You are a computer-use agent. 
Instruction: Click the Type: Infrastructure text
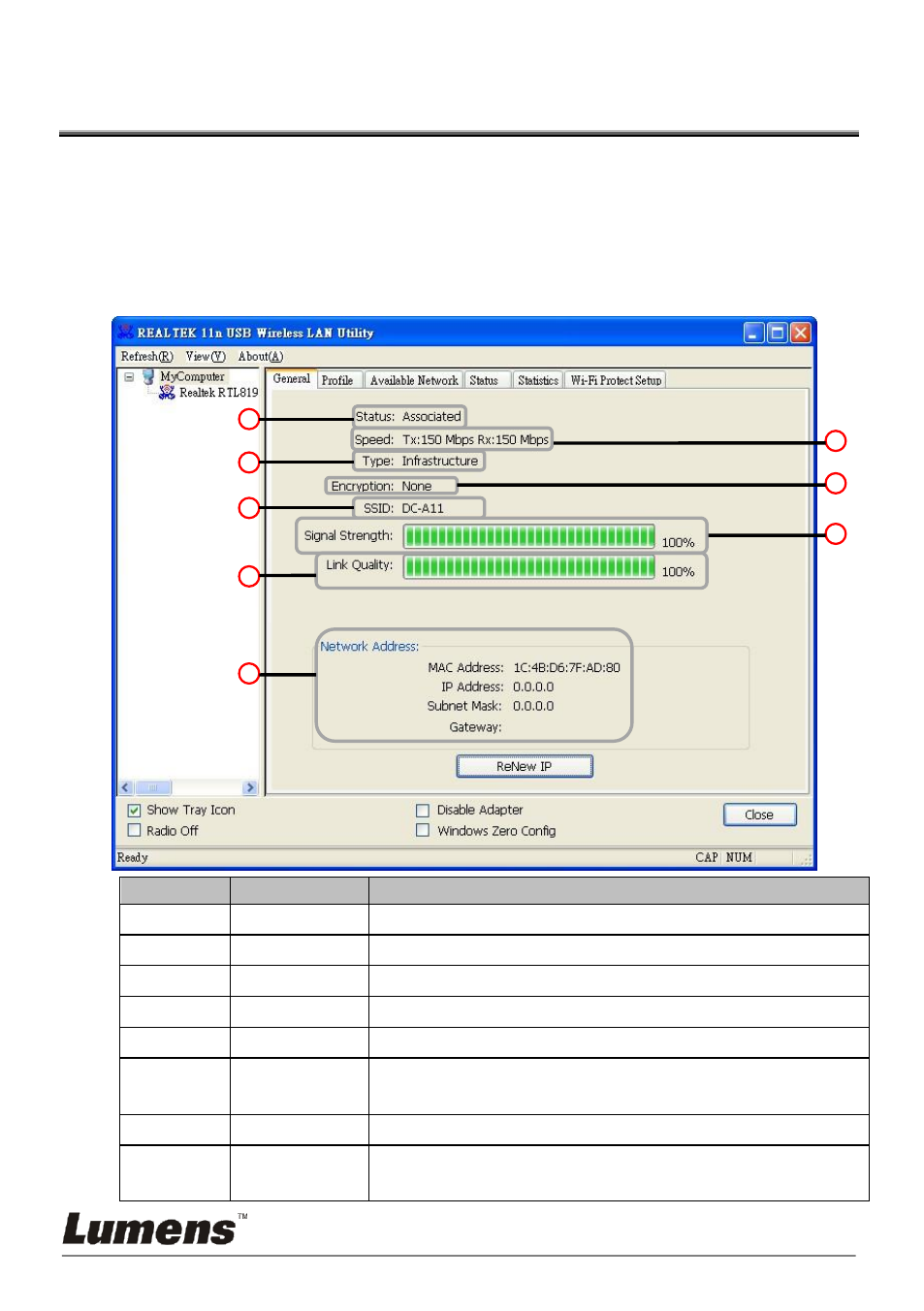point(420,462)
